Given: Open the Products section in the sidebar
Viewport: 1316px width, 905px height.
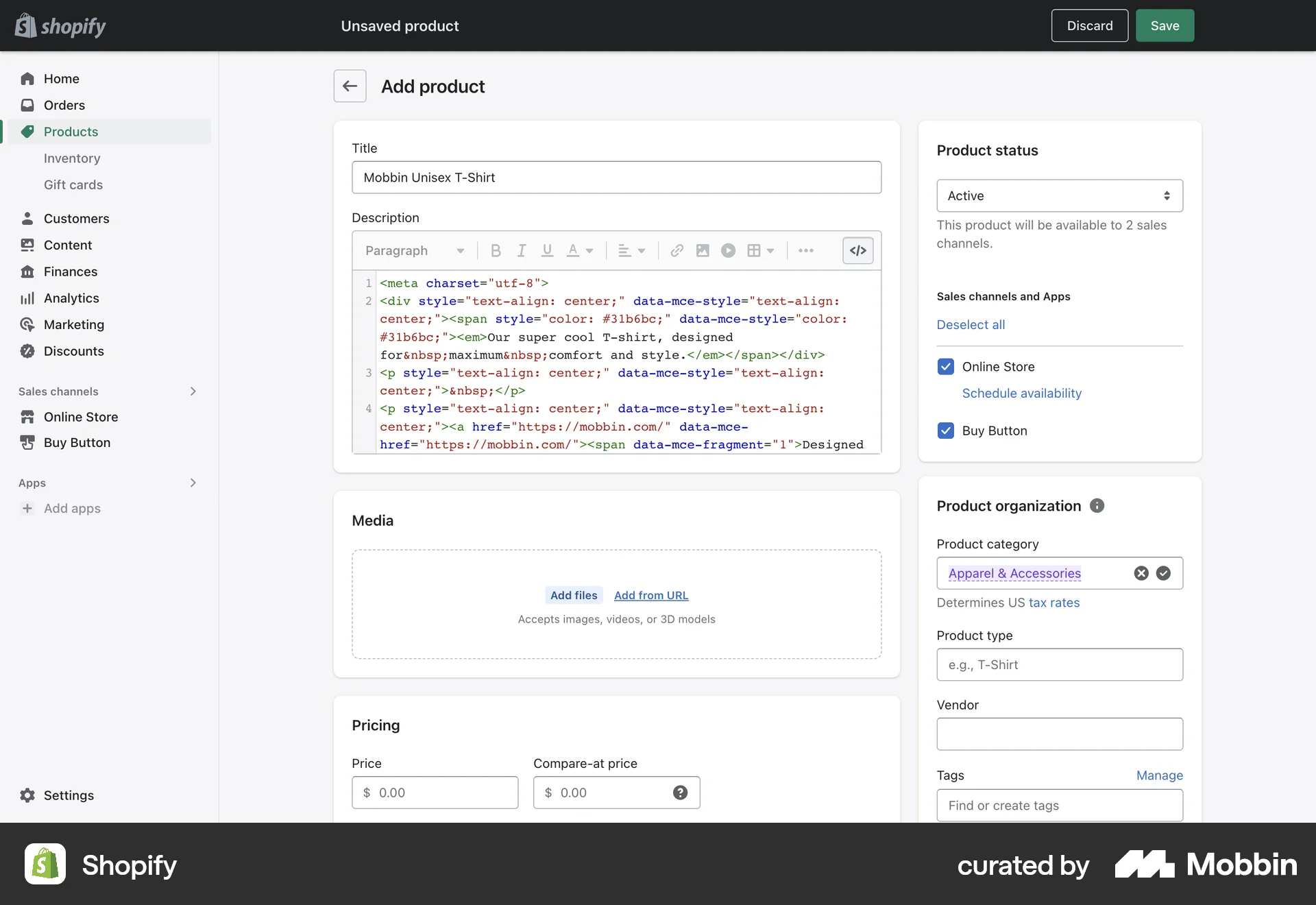Looking at the screenshot, I should pyautogui.click(x=71, y=132).
